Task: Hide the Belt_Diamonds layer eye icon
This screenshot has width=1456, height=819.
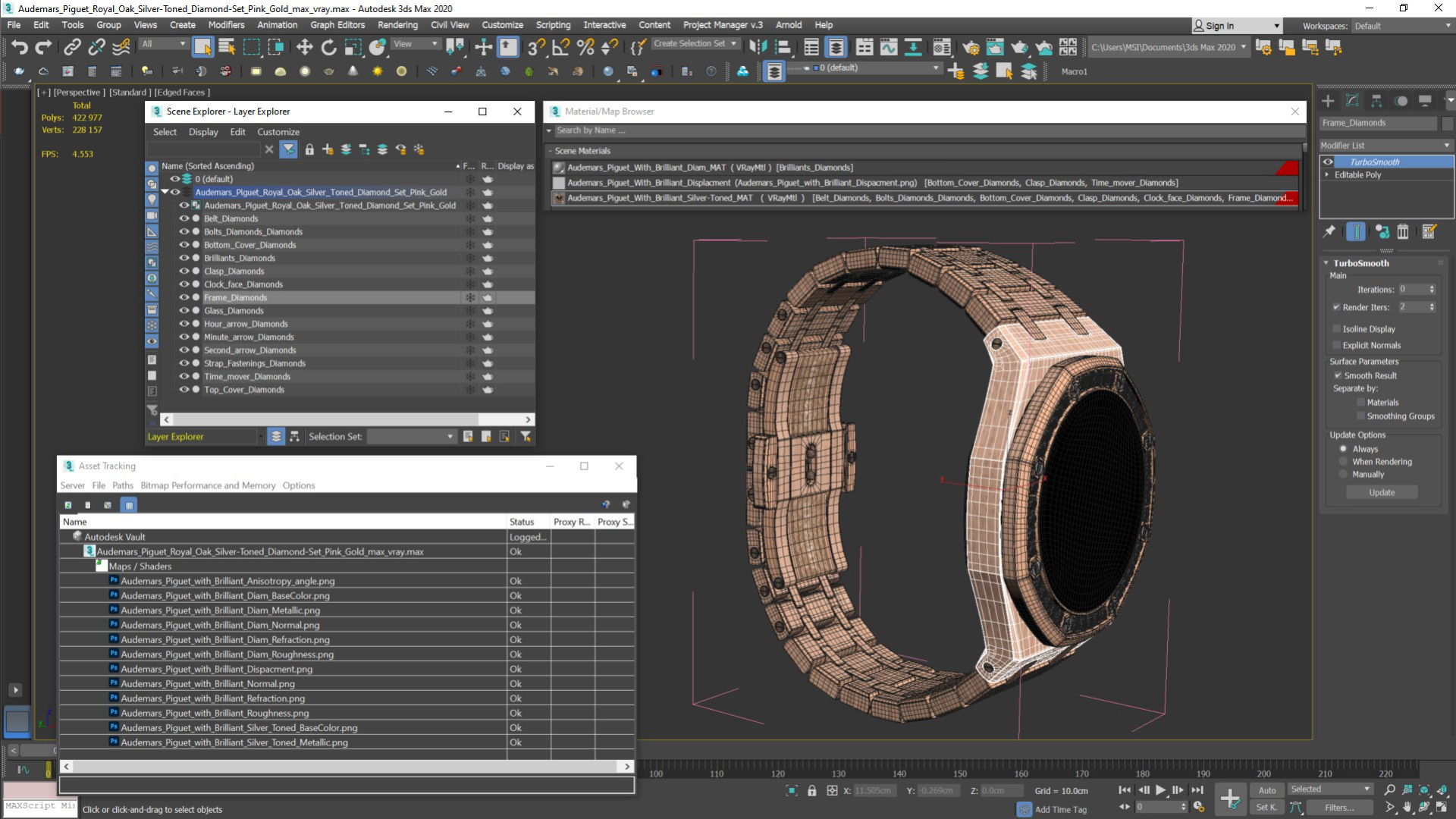Action: tap(184, 218)
